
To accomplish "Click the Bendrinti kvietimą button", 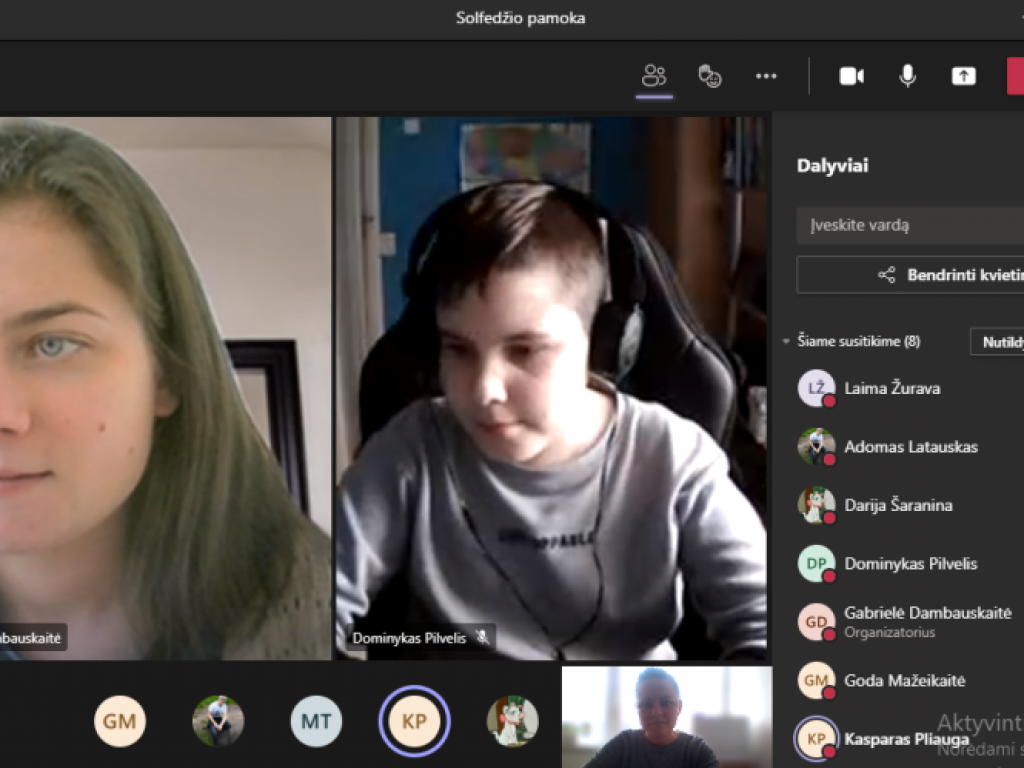I will (x=910, y=275).
